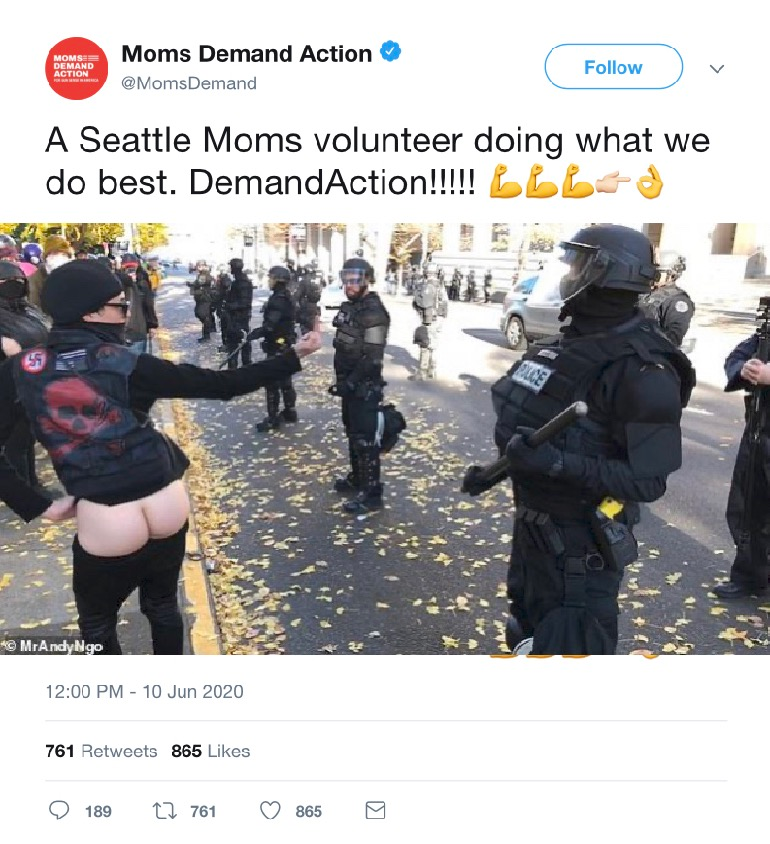Open the 761 Retweets list

101,750
